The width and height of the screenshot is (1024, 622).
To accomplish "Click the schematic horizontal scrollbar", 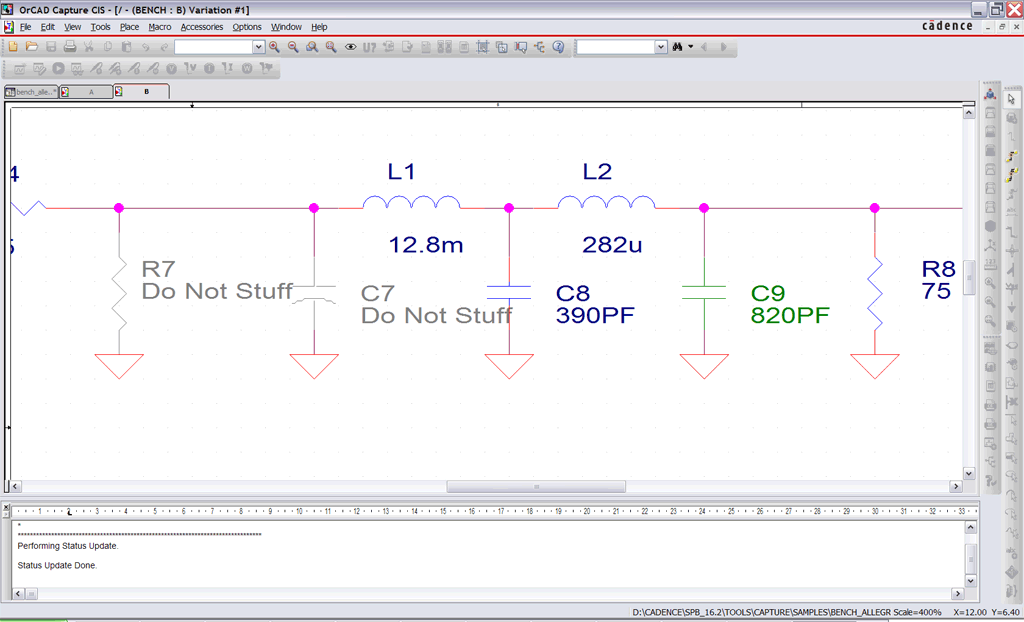I will [537, 485].
